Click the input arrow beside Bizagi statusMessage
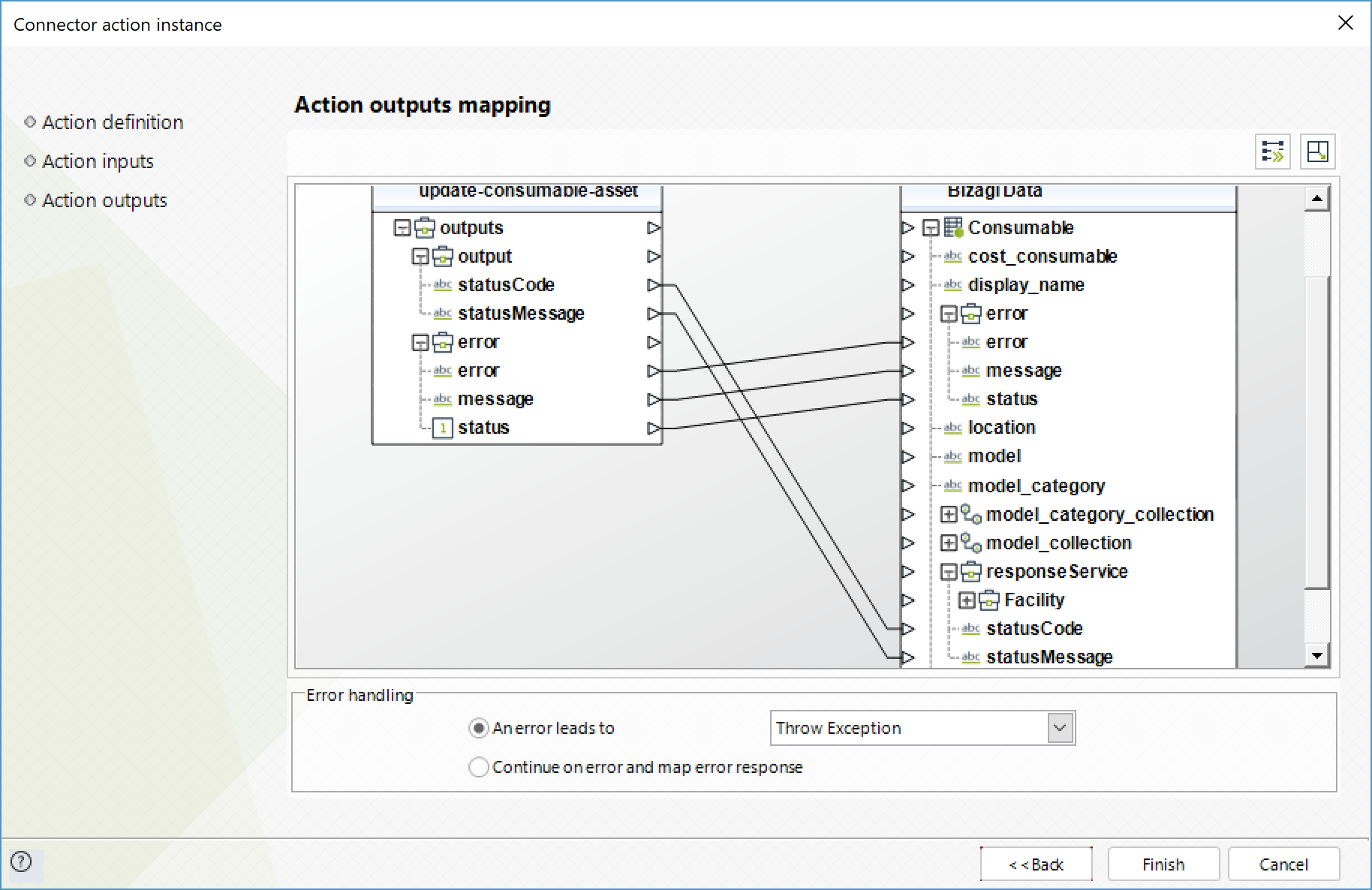 point(908,657)
